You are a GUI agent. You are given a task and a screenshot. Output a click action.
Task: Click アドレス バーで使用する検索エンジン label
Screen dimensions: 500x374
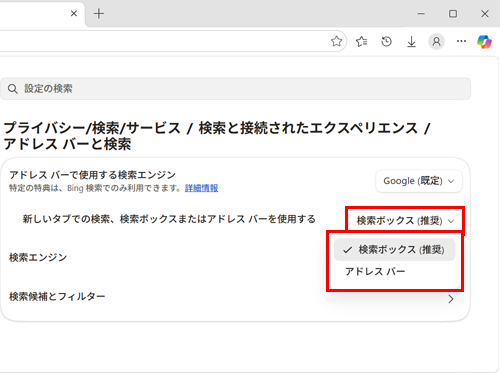tap(92, 175)
